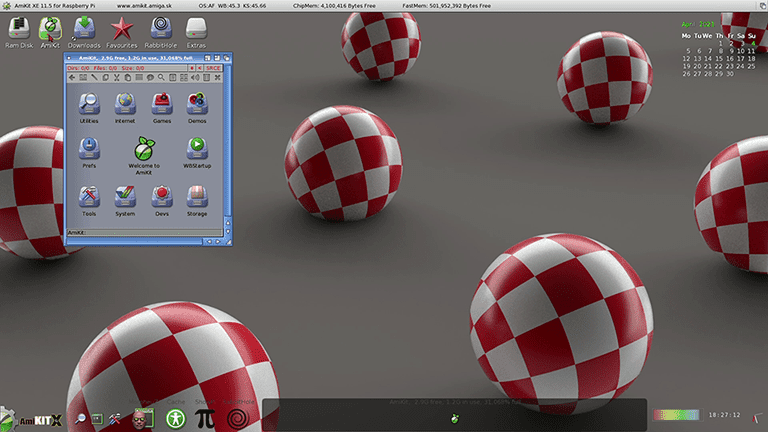768x432 pixels.
Task: Open the Prefs drawer
Action: (89, 153)
